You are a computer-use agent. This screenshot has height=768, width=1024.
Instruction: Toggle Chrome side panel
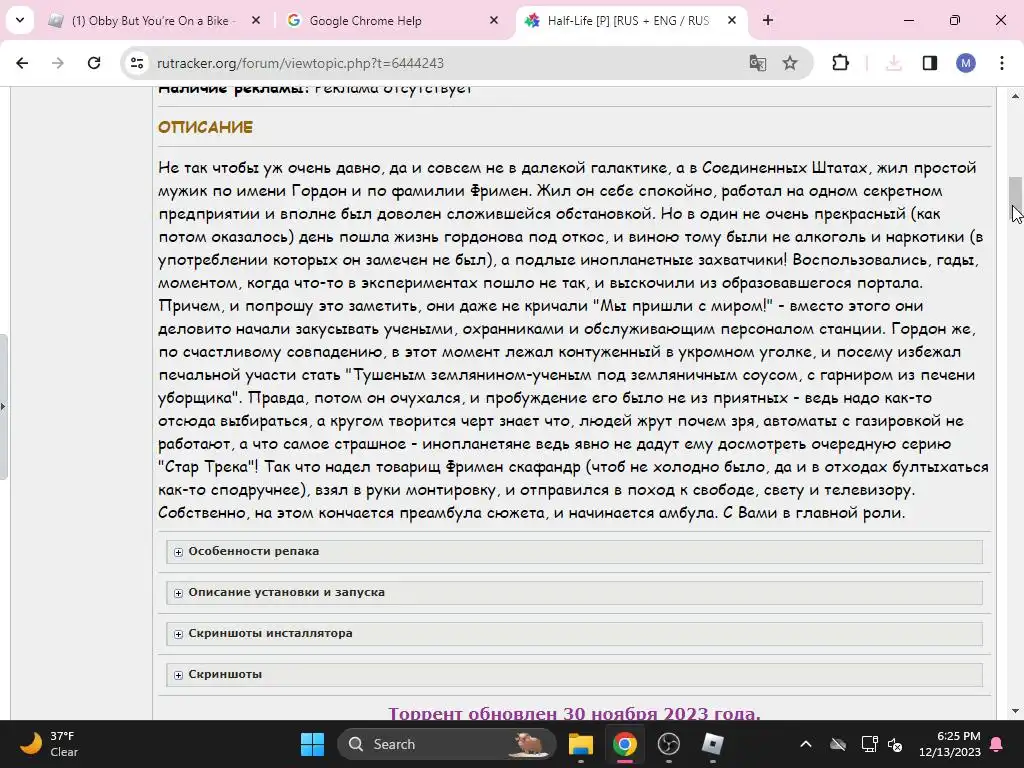(x=930, y=63)
